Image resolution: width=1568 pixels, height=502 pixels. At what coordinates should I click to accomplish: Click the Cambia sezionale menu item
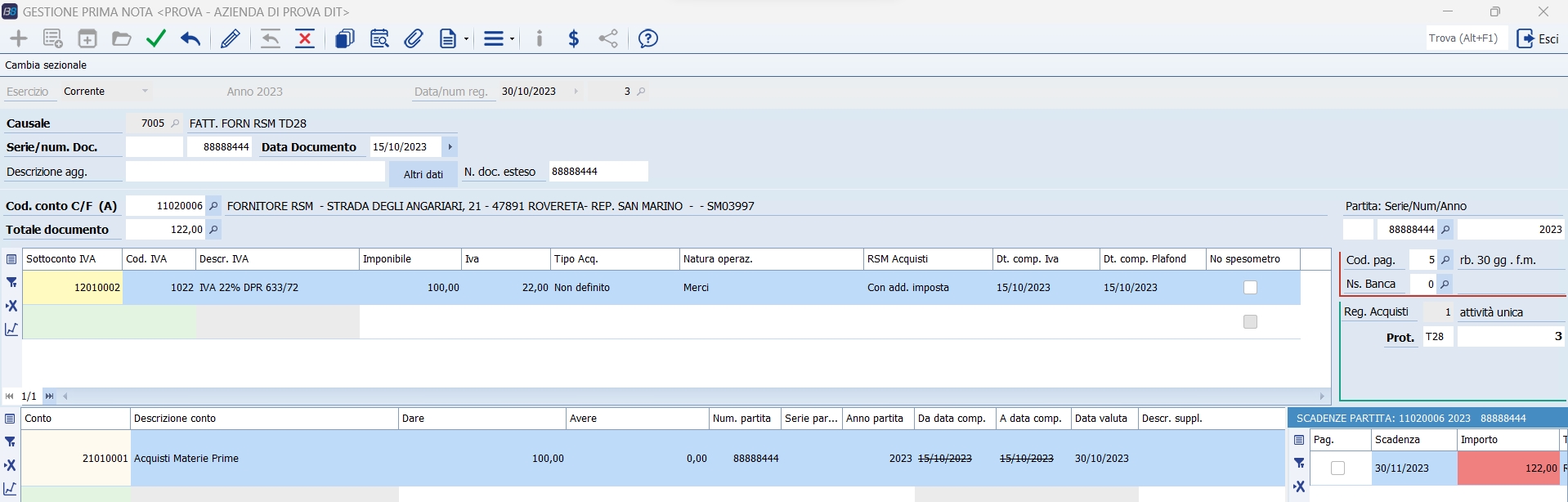[x=46, y=65]
